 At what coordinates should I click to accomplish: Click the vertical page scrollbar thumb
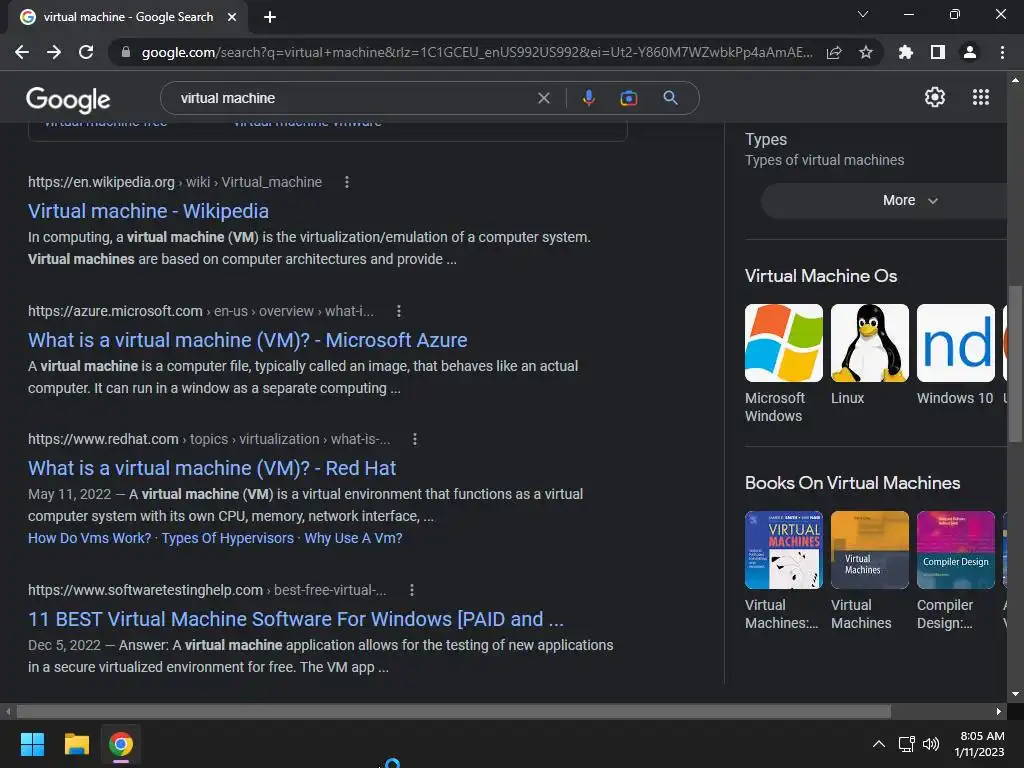(x=1015, y=364)
